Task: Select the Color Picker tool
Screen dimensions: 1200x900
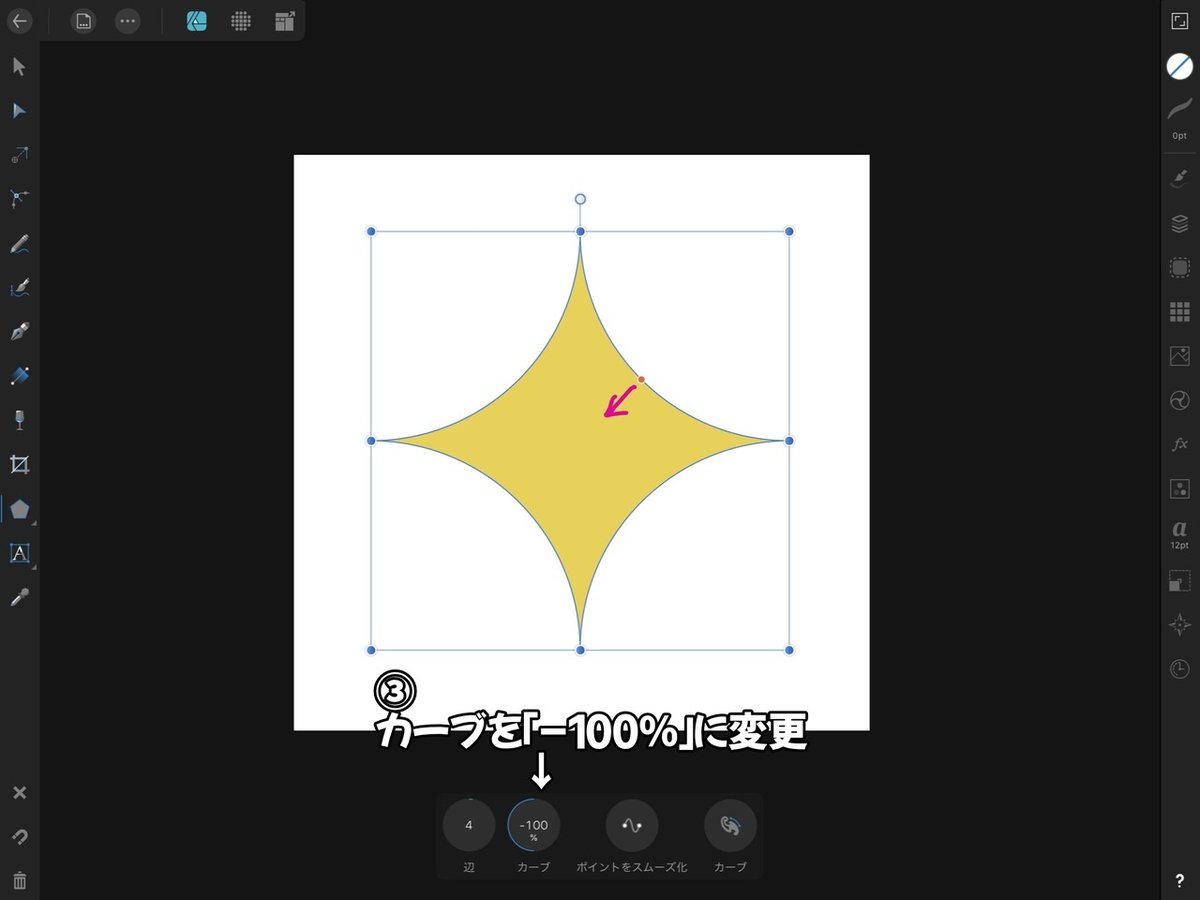Action: (18, 597)
